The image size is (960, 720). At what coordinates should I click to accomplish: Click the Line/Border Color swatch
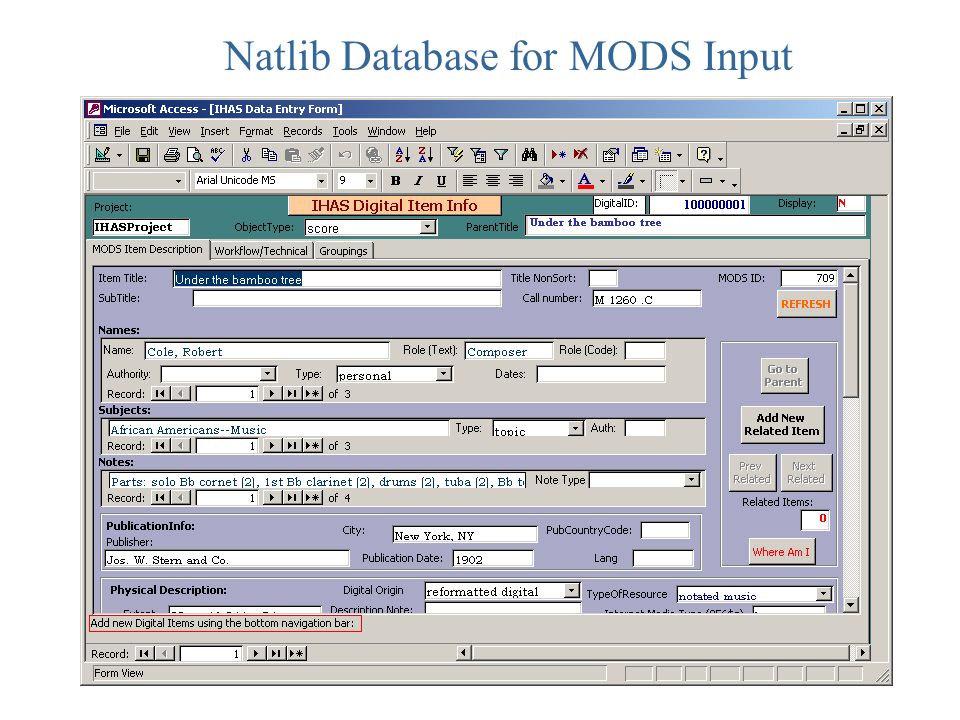pos(625,181)
